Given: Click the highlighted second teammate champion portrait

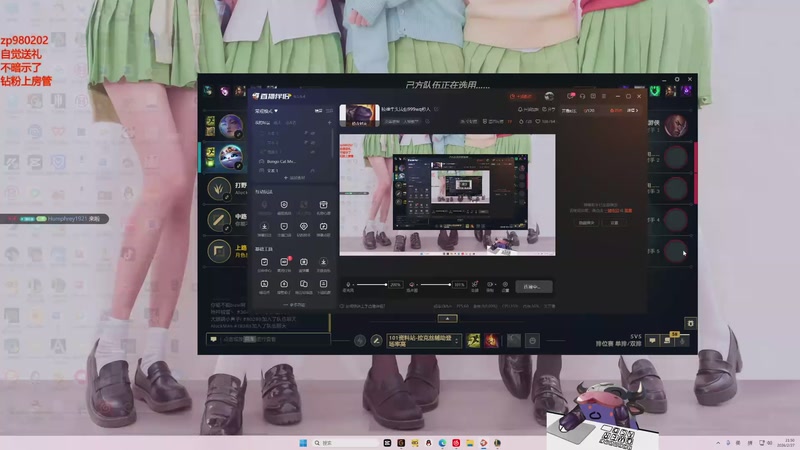Looking at the screenshot, I should (x=231, y=157).
